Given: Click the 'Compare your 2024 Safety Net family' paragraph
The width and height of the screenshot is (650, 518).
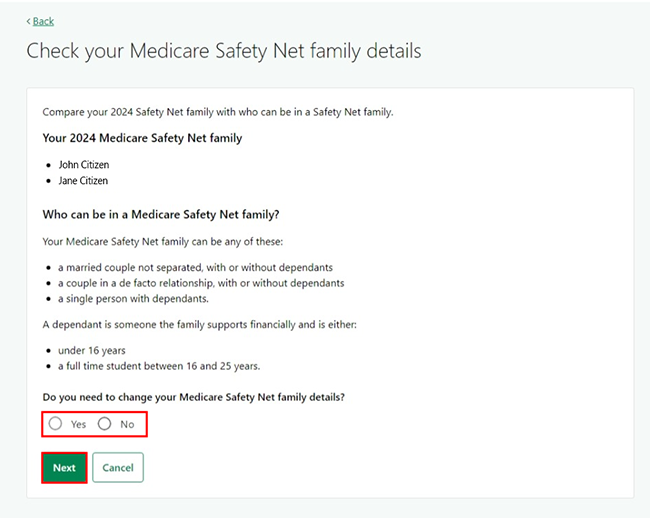Looking at the screenshot, I should [x=218, y=112].
